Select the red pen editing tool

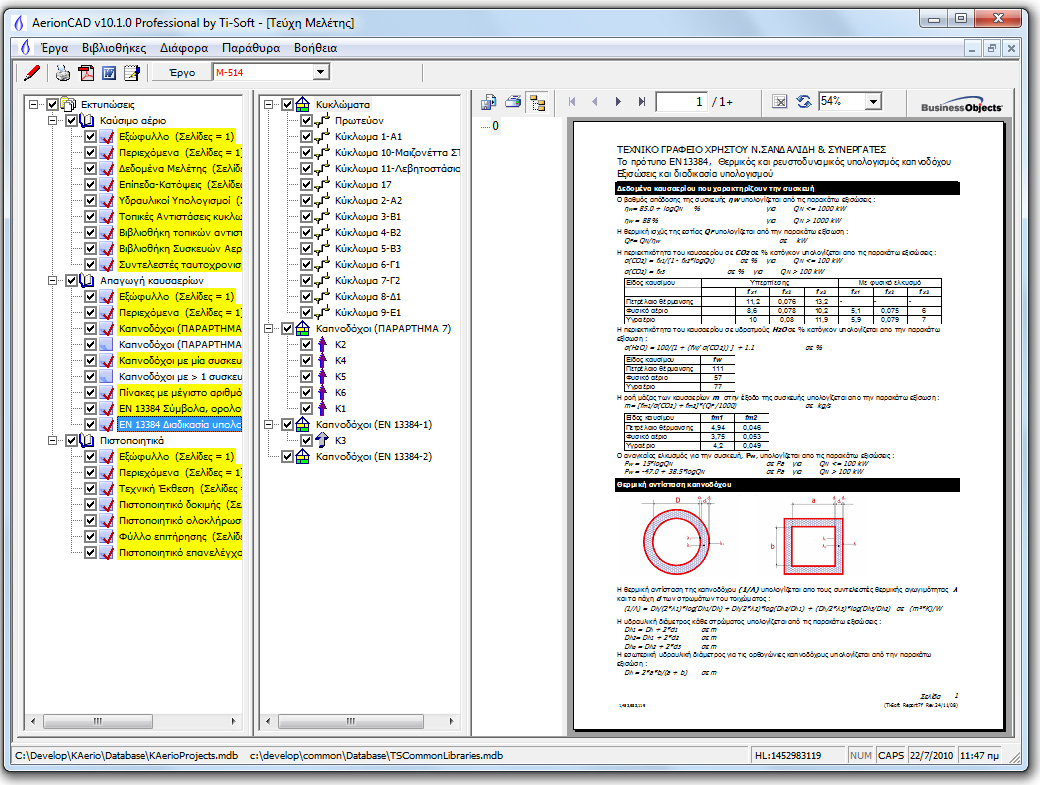point(32,72)
